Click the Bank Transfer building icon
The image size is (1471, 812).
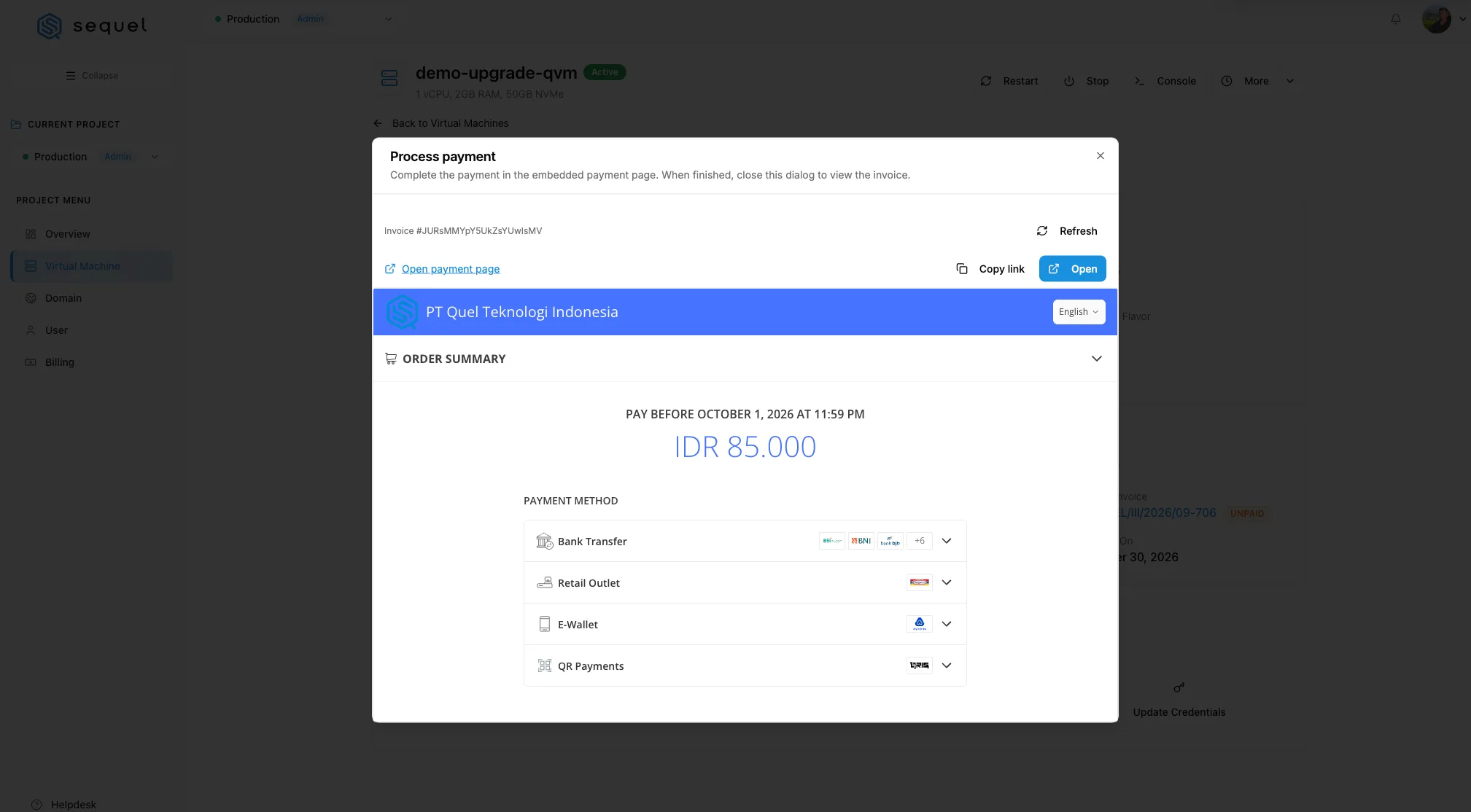point(544,541)
